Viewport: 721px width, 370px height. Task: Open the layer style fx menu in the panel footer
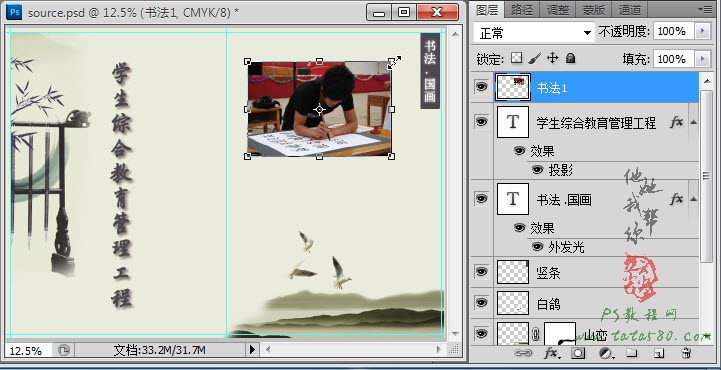pos(551,353)
